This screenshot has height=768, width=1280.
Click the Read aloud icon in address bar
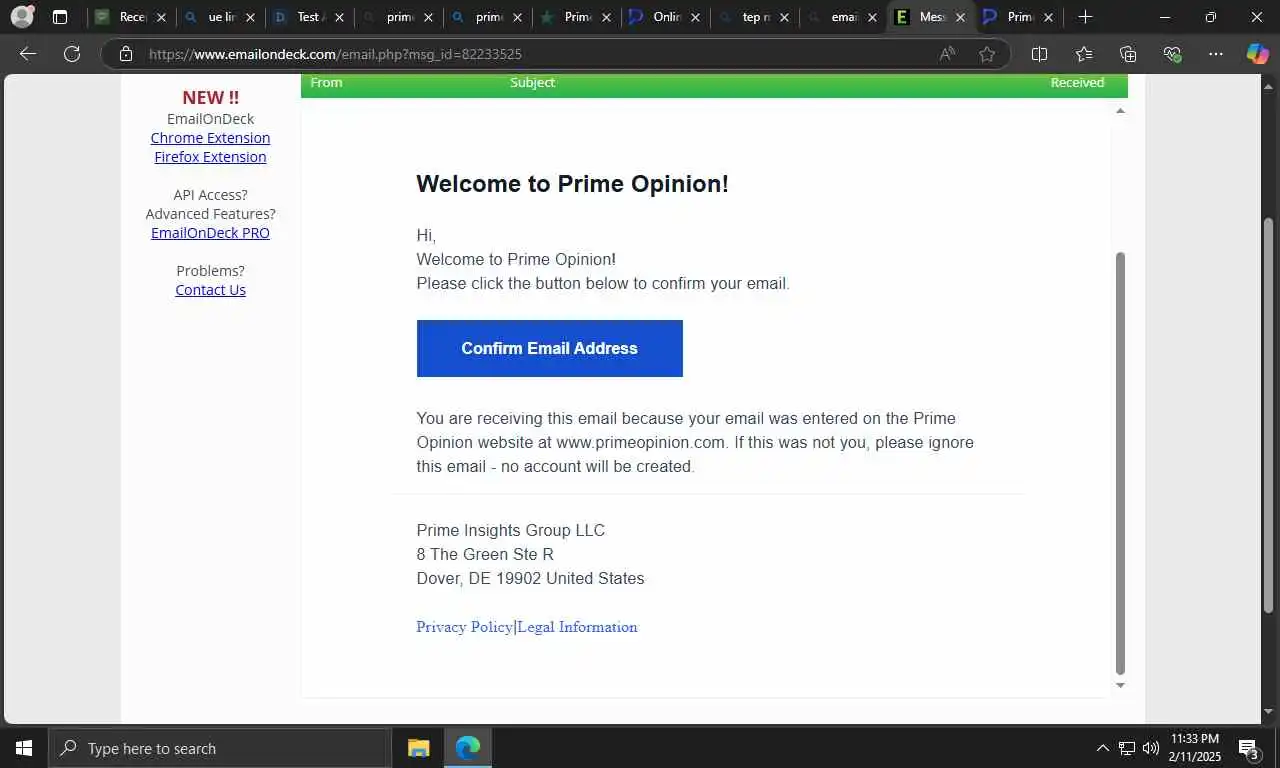pos(947,54)
